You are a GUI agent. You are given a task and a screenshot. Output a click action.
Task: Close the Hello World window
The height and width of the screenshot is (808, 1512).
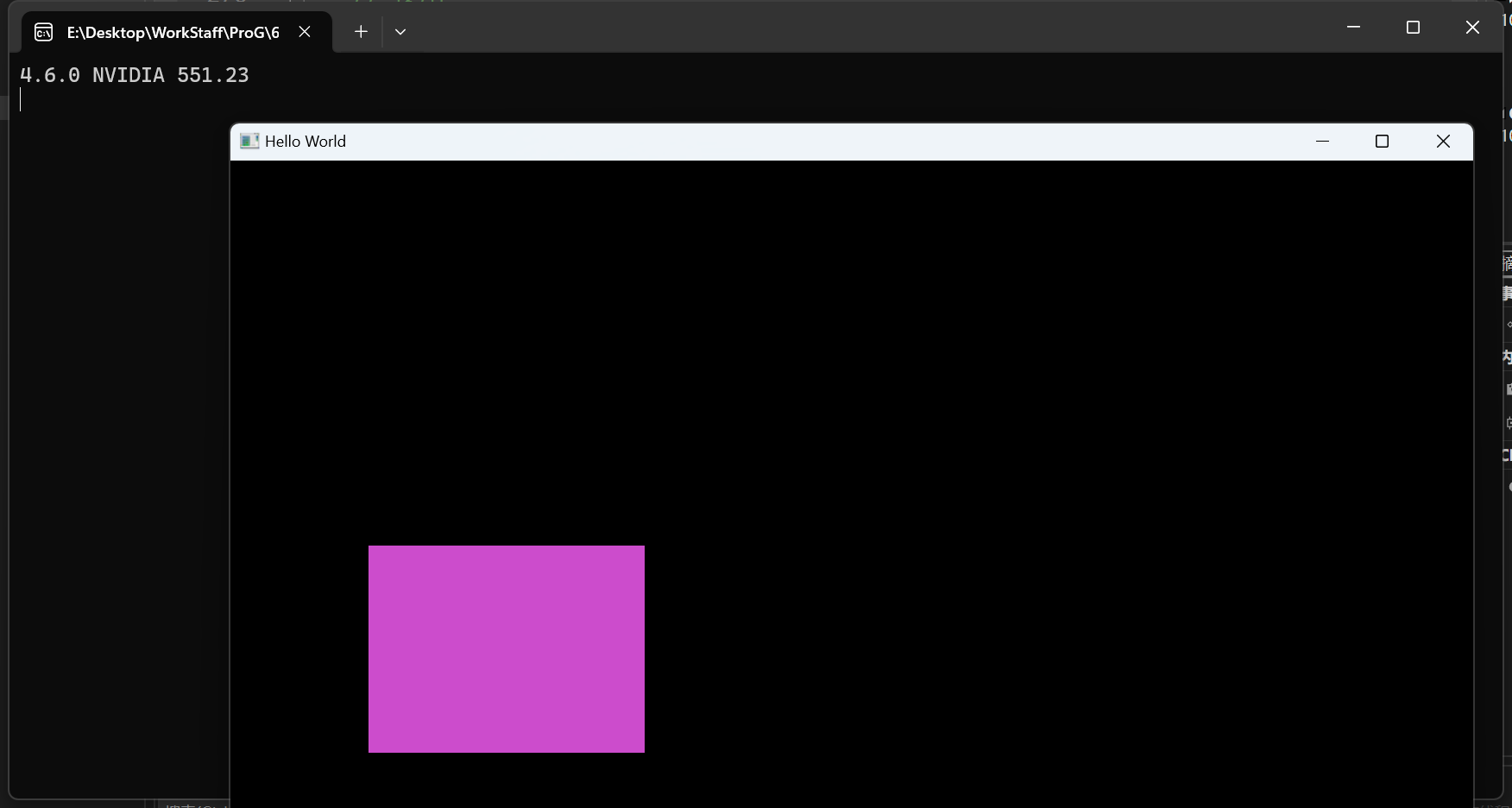pos(1442,141)
